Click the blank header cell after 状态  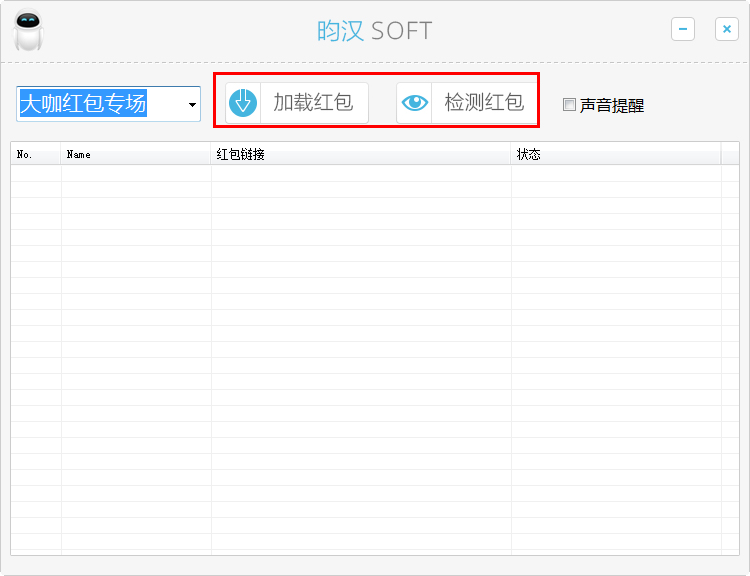tap(730, 154)
